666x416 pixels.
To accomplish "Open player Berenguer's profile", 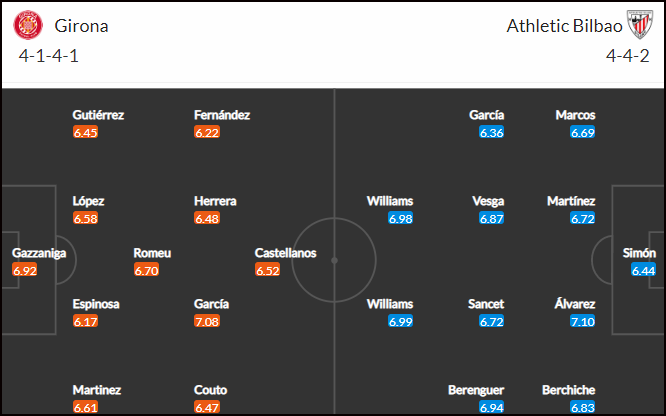I will pos(476,390).
